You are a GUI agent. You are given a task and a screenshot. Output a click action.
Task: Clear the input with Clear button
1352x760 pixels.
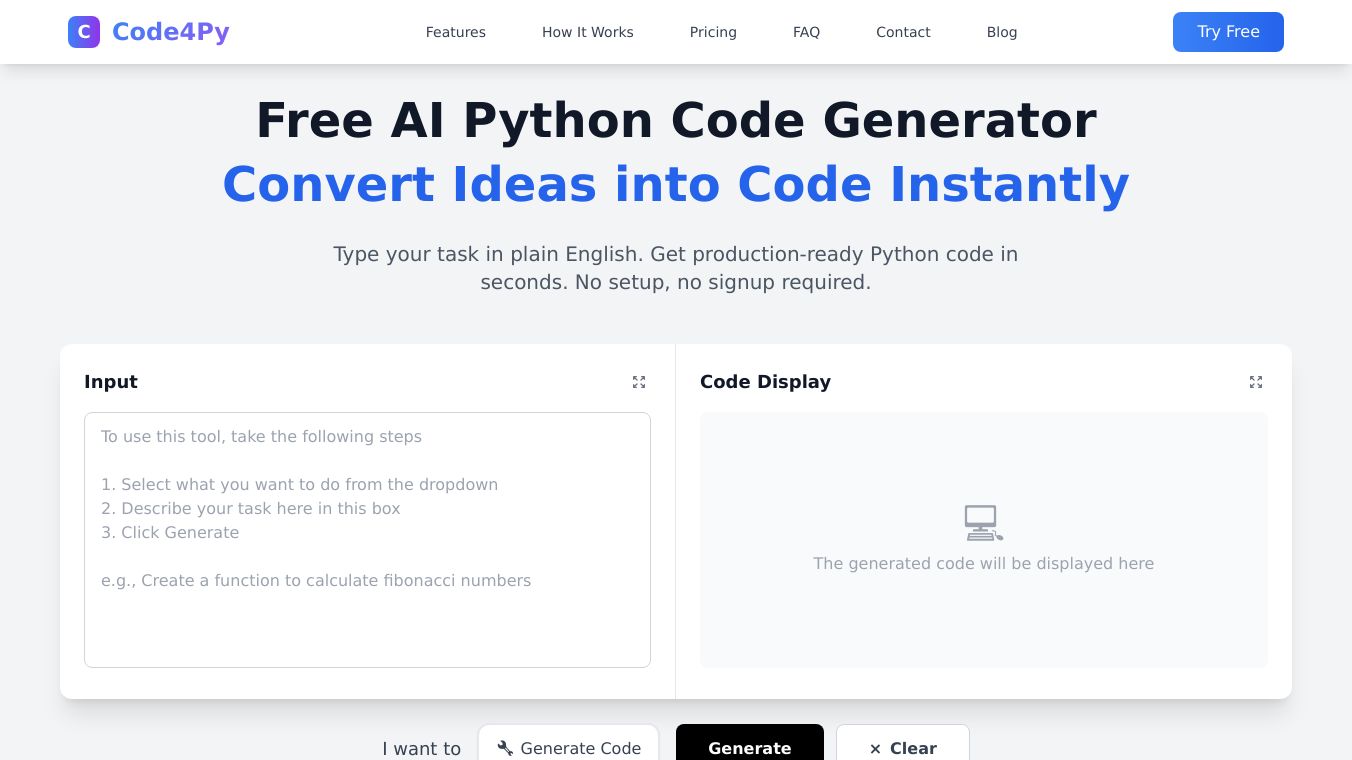[x=902, y=747]
